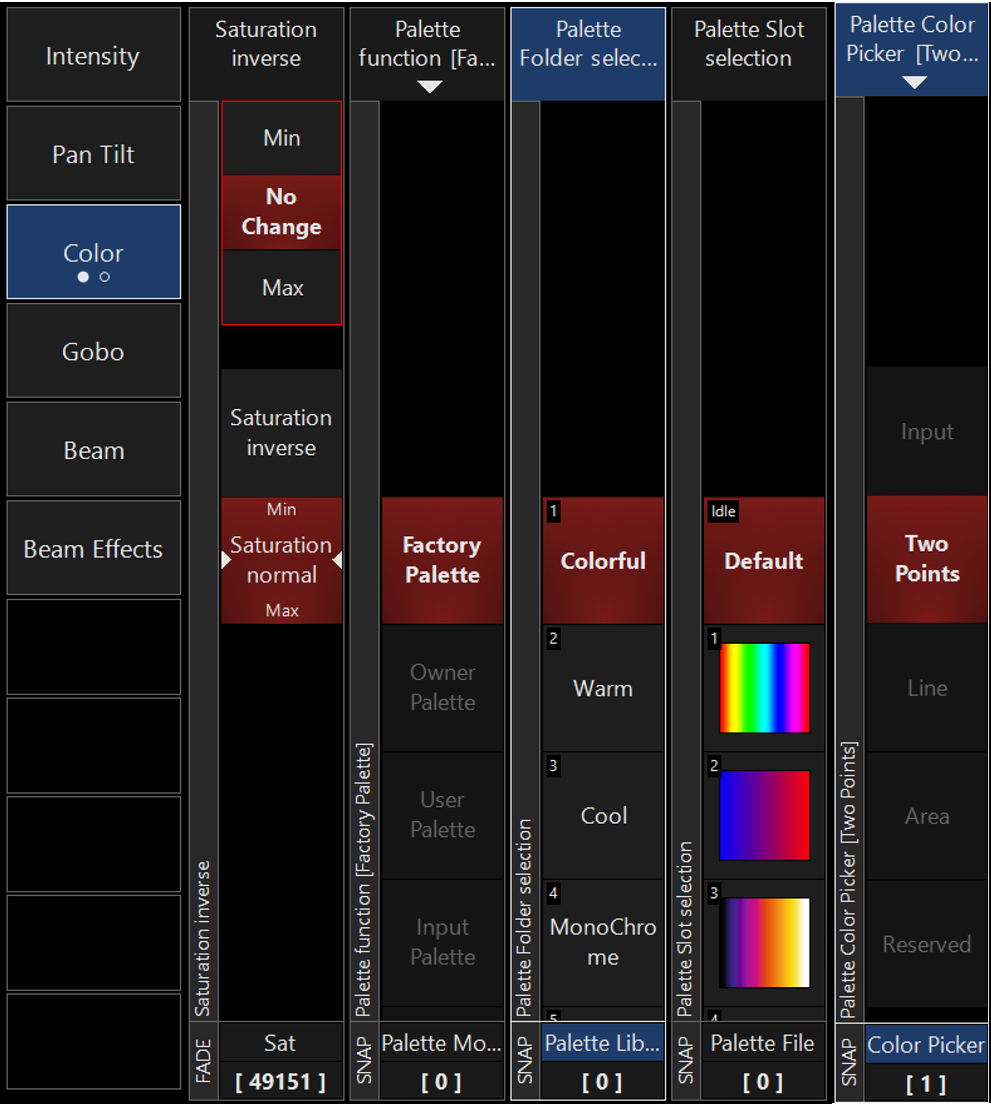This screenshot has width=991, height=1104.
Task: Click the vertical Palette Folder selection strip
Action: (x=525, y=561)
